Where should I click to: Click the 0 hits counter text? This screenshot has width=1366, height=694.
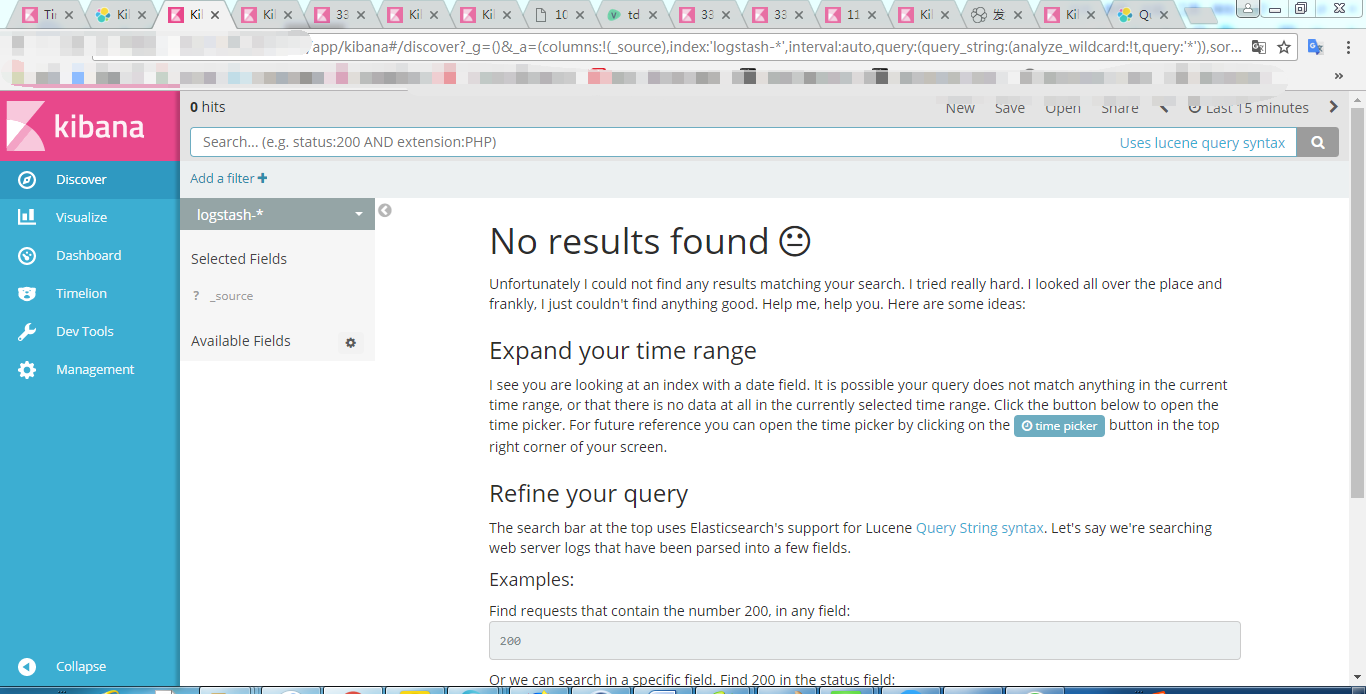point(208,107)
